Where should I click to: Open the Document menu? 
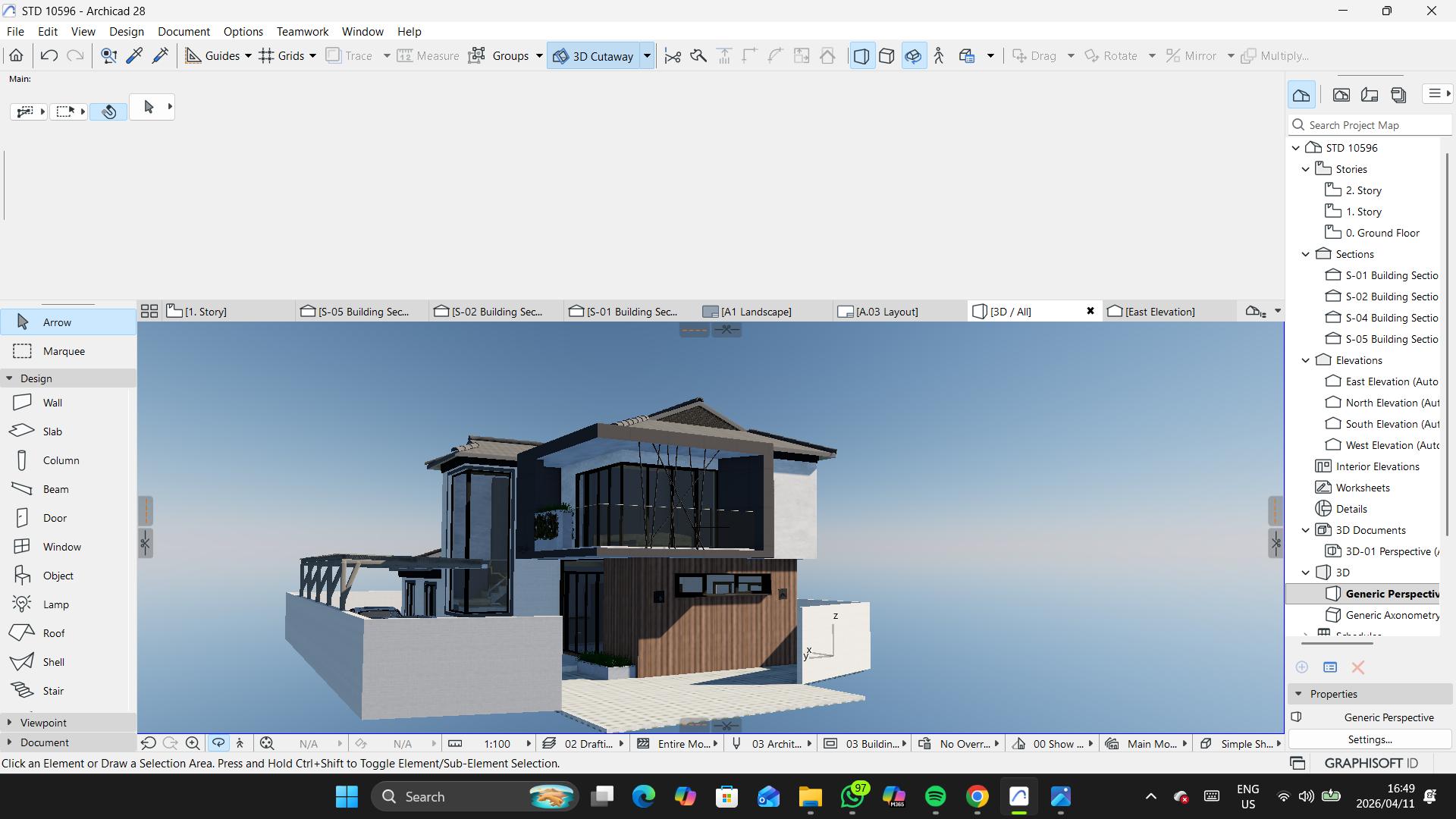[x=184, y=31]
